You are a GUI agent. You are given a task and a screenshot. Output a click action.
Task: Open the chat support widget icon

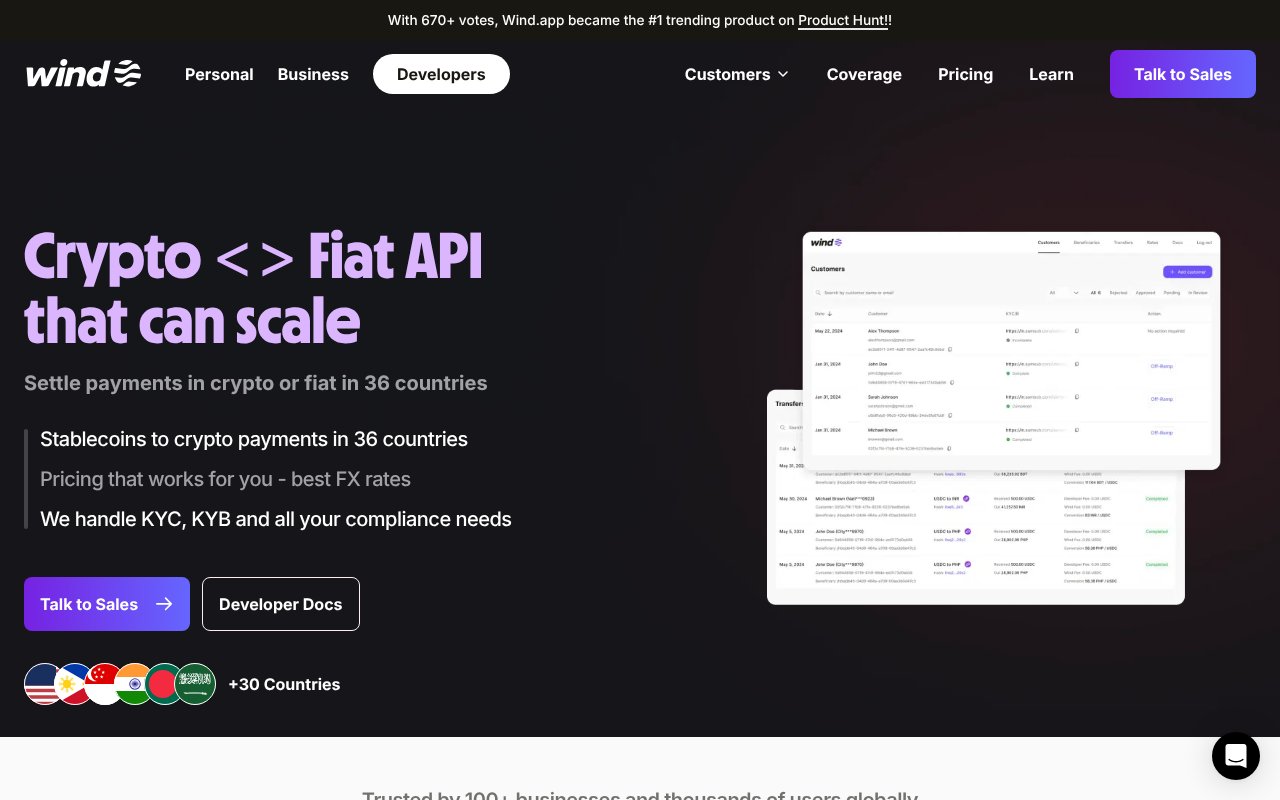pyautogui.click(x=1235, y=756)
